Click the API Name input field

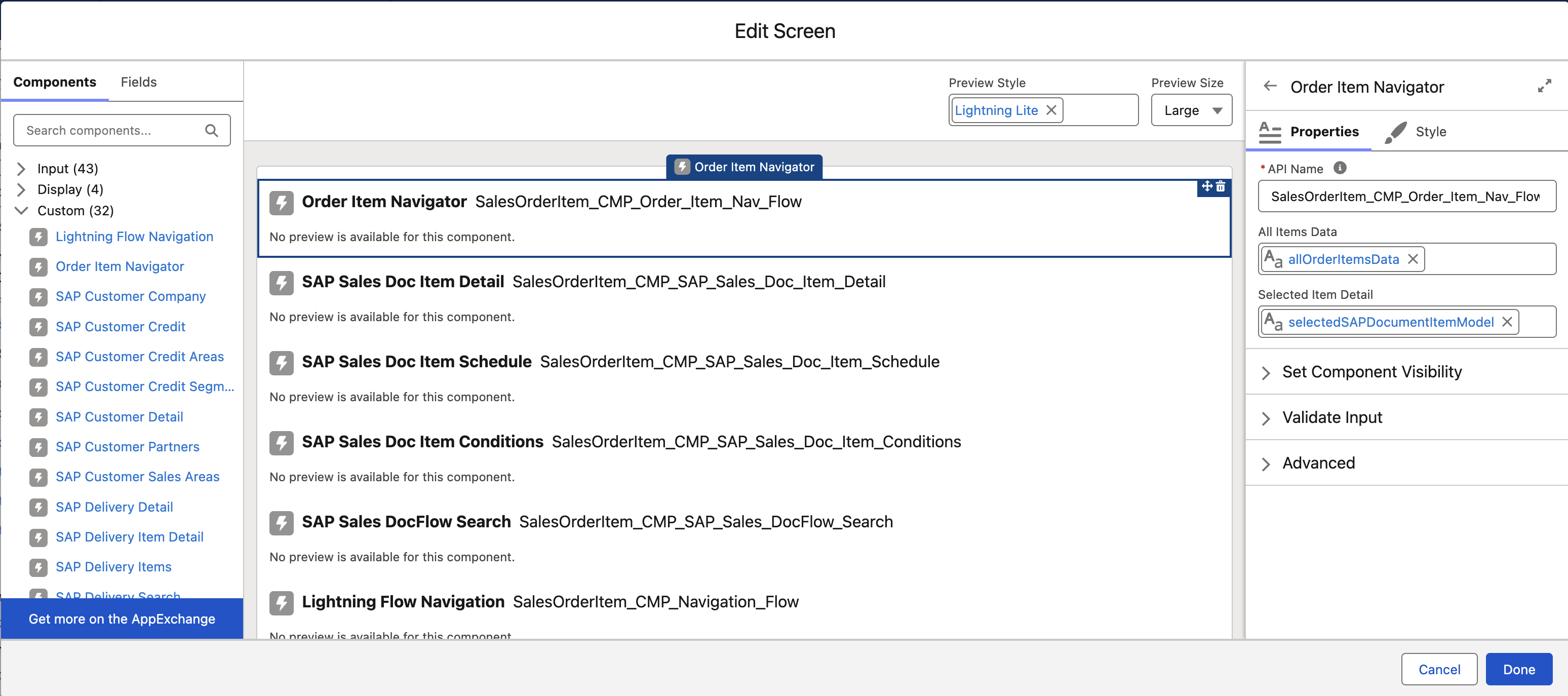(x=1407, y=196)
